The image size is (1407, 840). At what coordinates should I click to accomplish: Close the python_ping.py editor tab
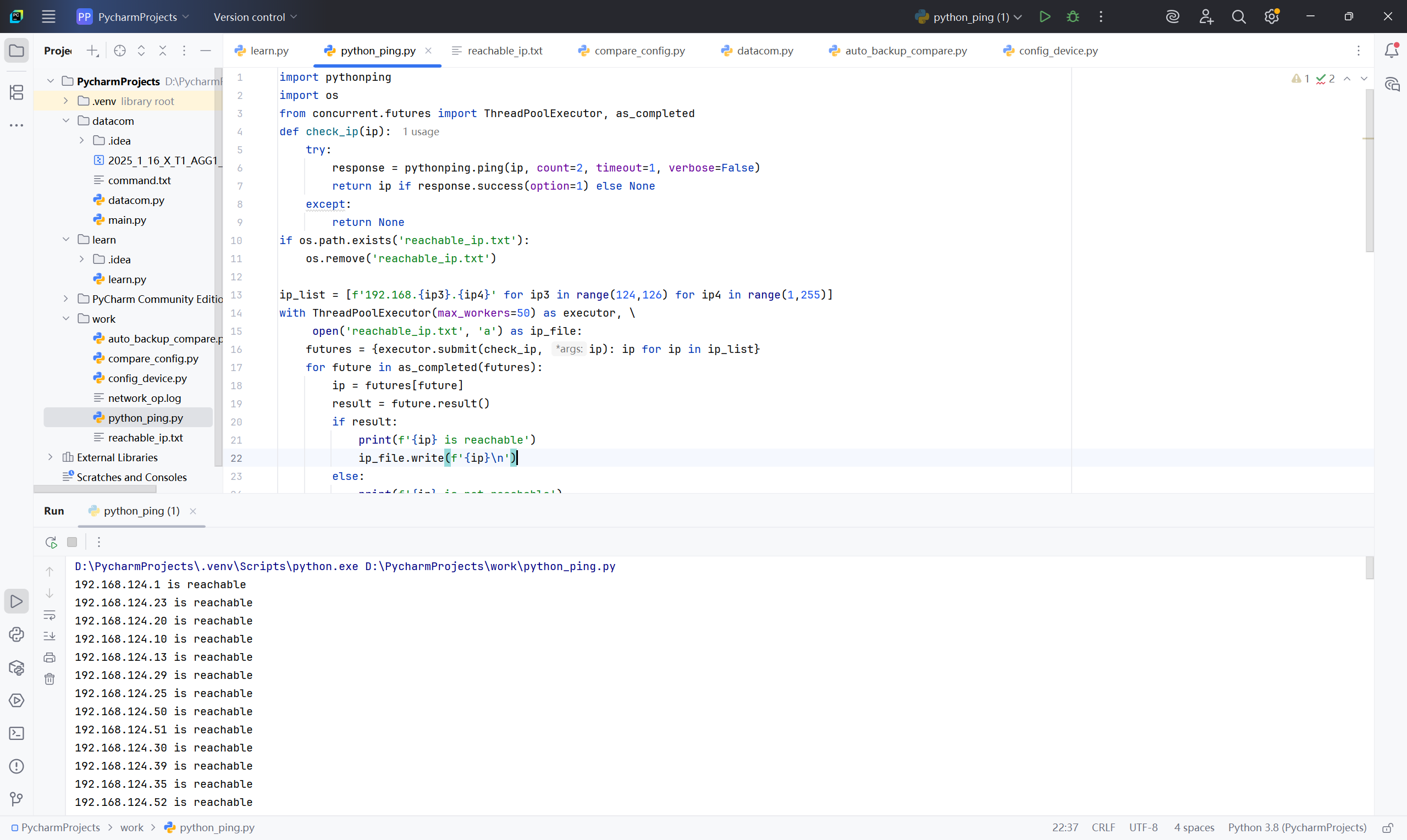pyautogui.click(x=428, y=51)
